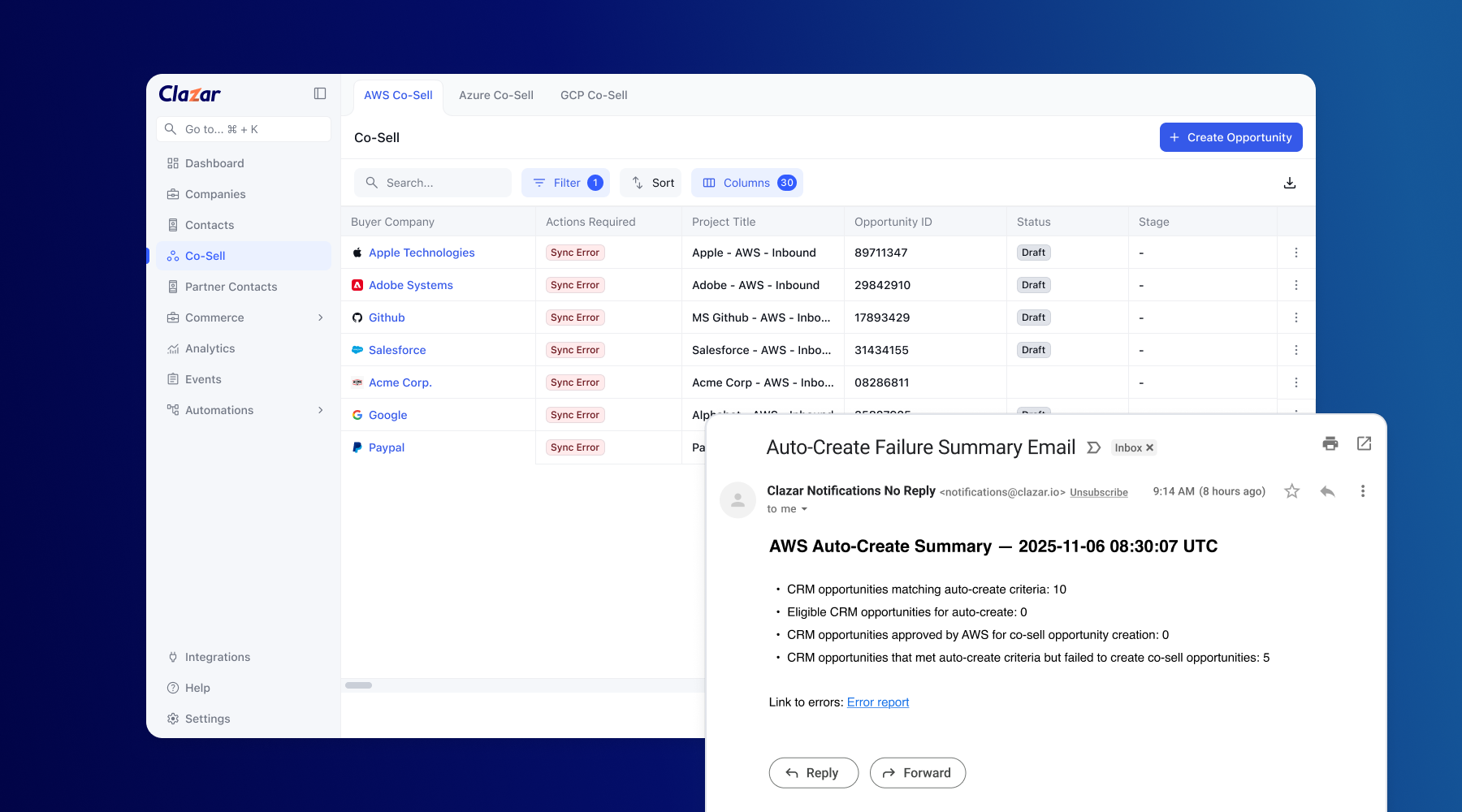
Task: Click Sync Error badge in Apple row
Action: pos(575,253)
